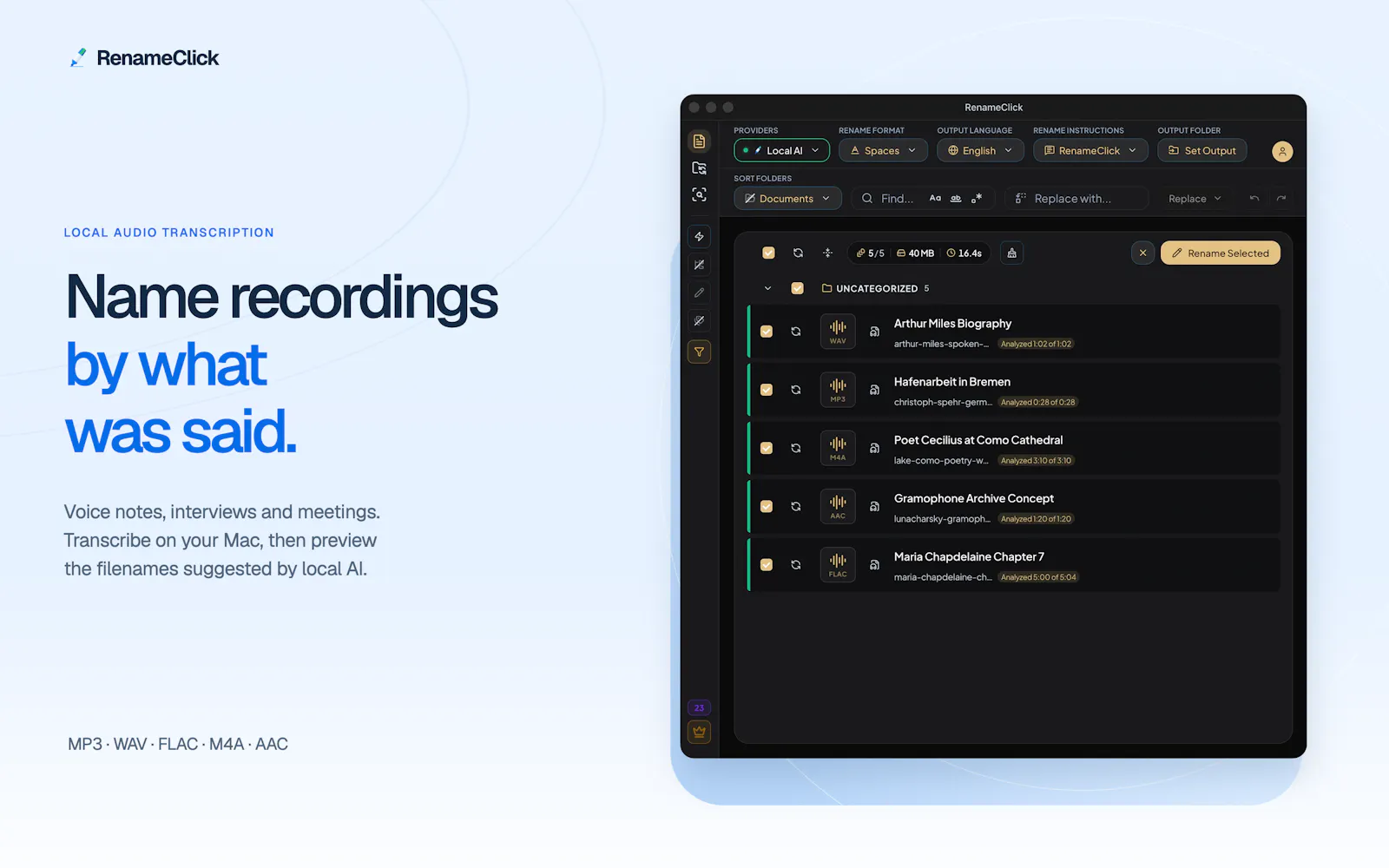Open the user profile avatar
Image resolution: width=1389 pixels, height=868 pixels.
point(1282,151)
